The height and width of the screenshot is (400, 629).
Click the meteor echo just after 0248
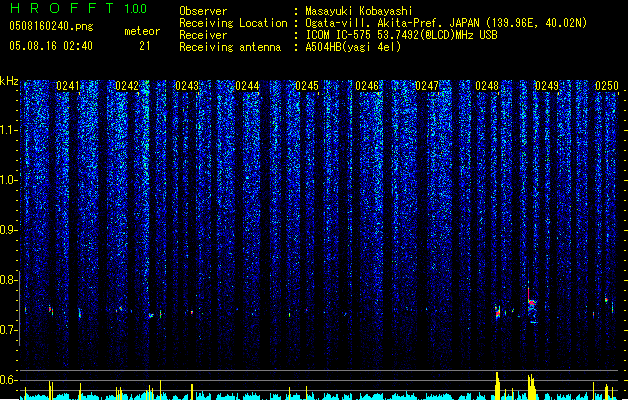[x=498, y=311]
